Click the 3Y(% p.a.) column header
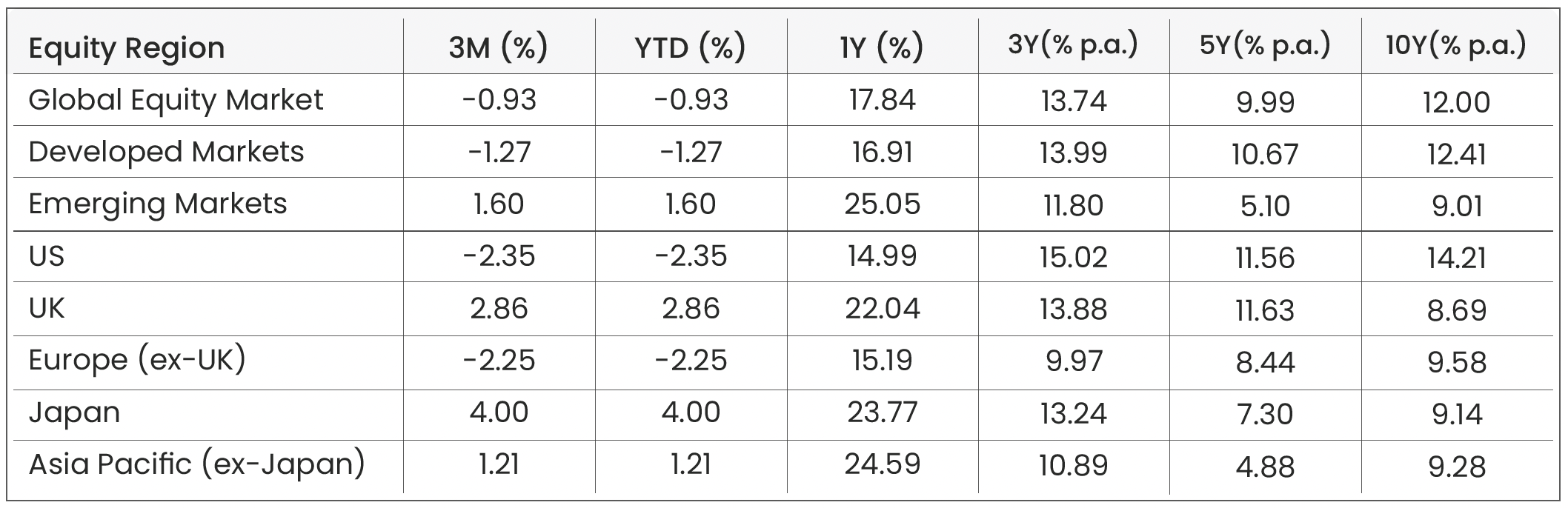This screenshot has height=508, width=1568. click(x=1073, y=46)
